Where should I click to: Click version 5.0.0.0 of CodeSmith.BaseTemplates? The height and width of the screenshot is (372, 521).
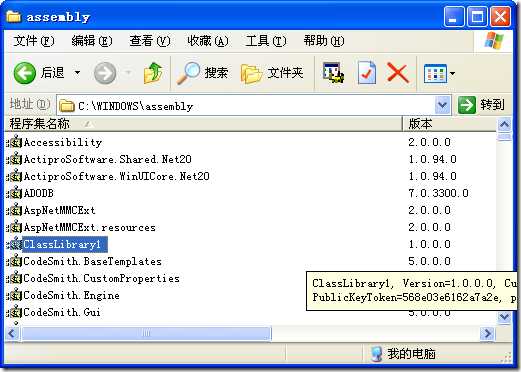coord(429,261)
